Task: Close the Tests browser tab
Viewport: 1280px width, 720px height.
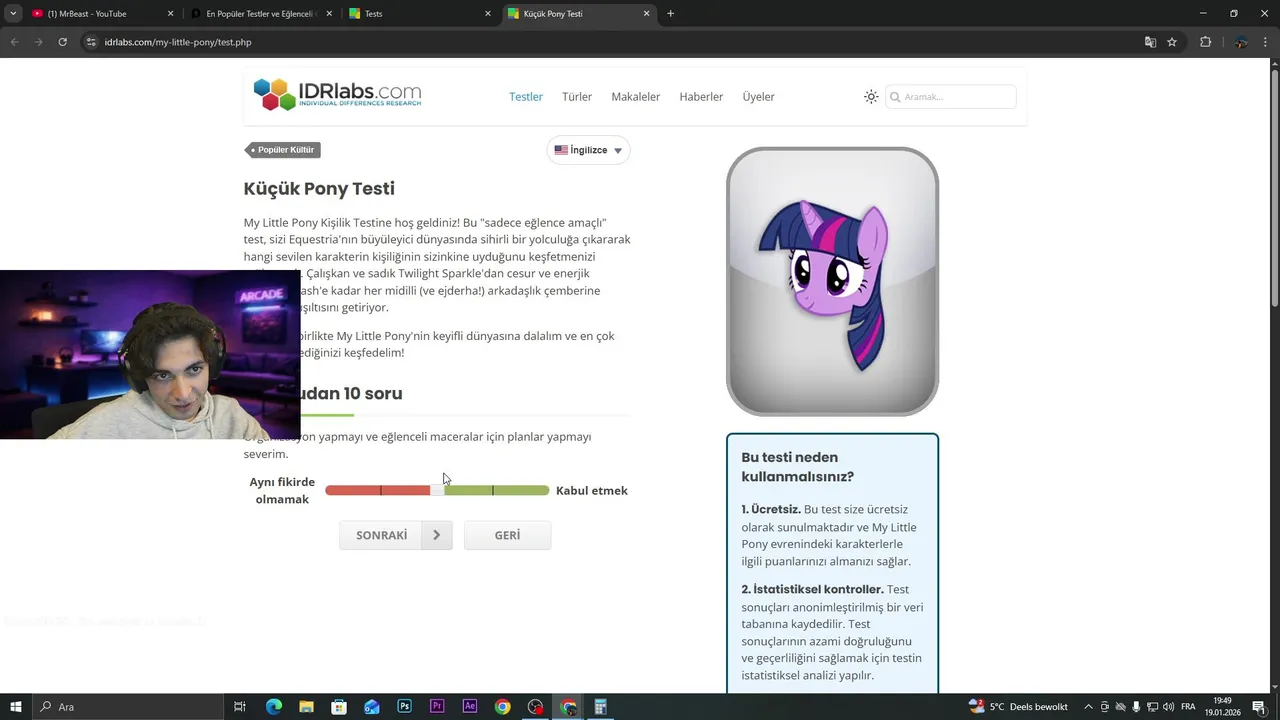Action: point(488,14)
